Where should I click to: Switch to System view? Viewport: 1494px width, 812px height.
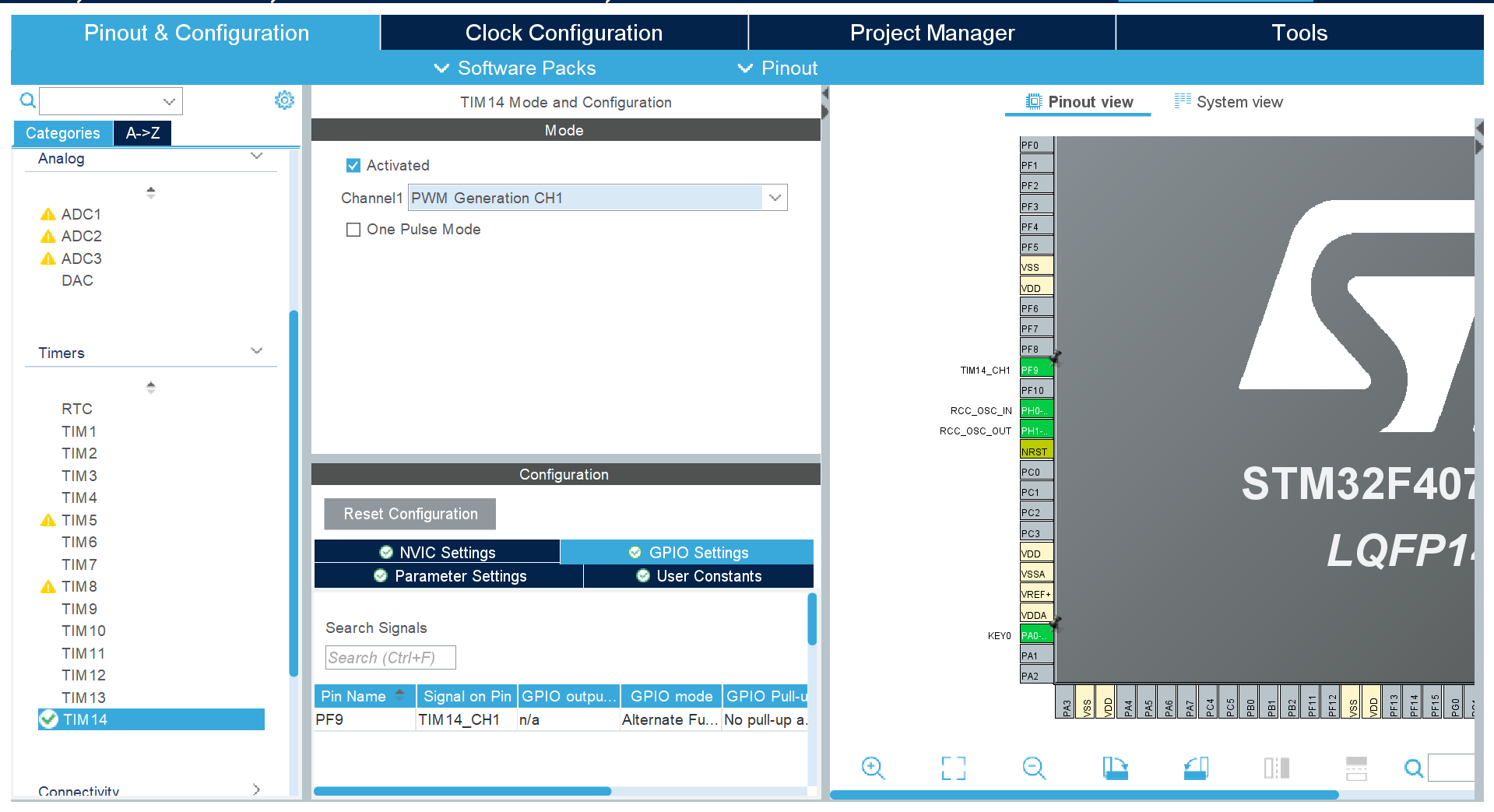pyautogui.click(x=1229, y=102)
